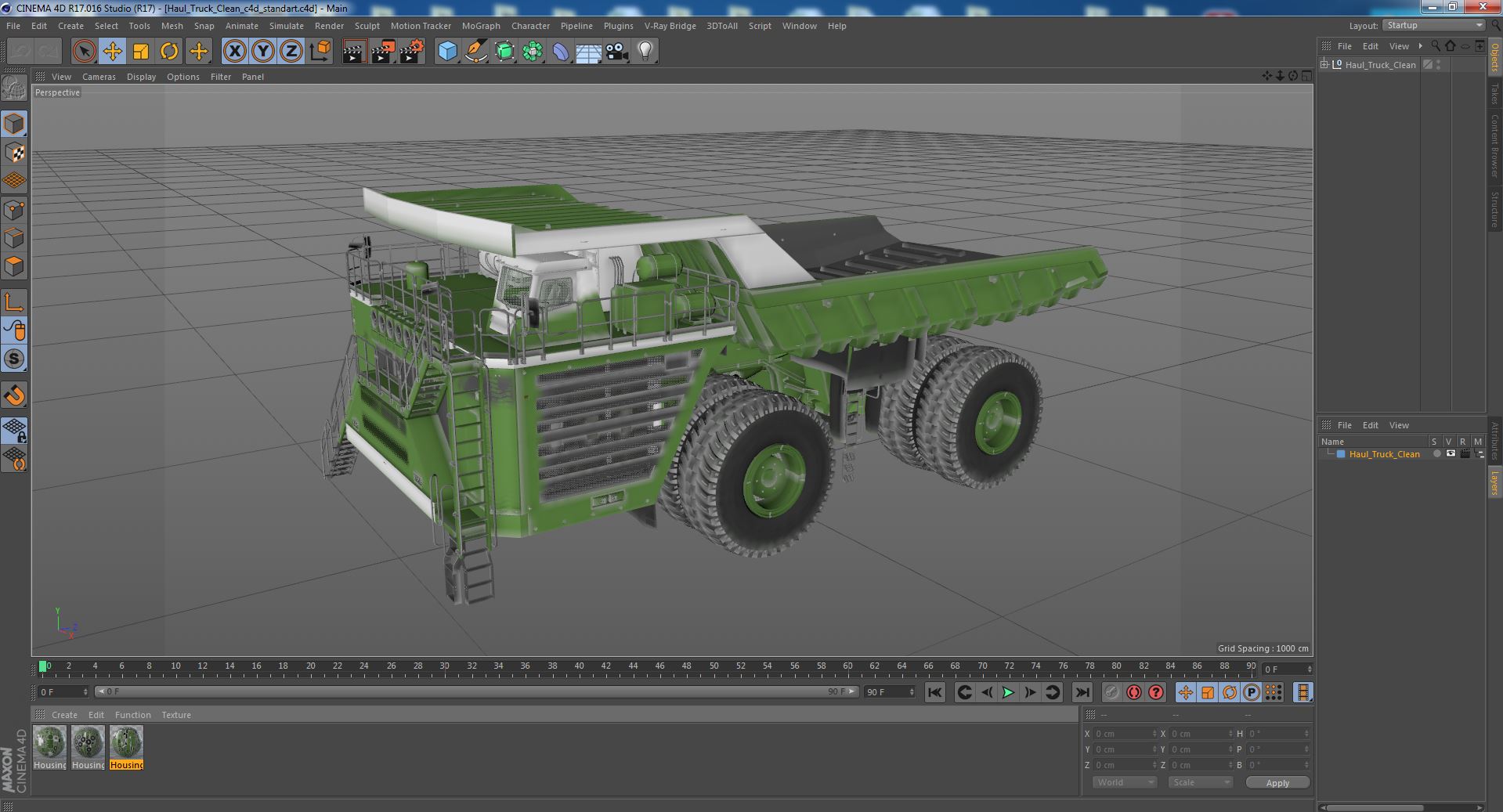The width and height of the screenshot is (1503, 812).
Task: Open the green Array modeling objects icon
Action: (x=533, y=52)
